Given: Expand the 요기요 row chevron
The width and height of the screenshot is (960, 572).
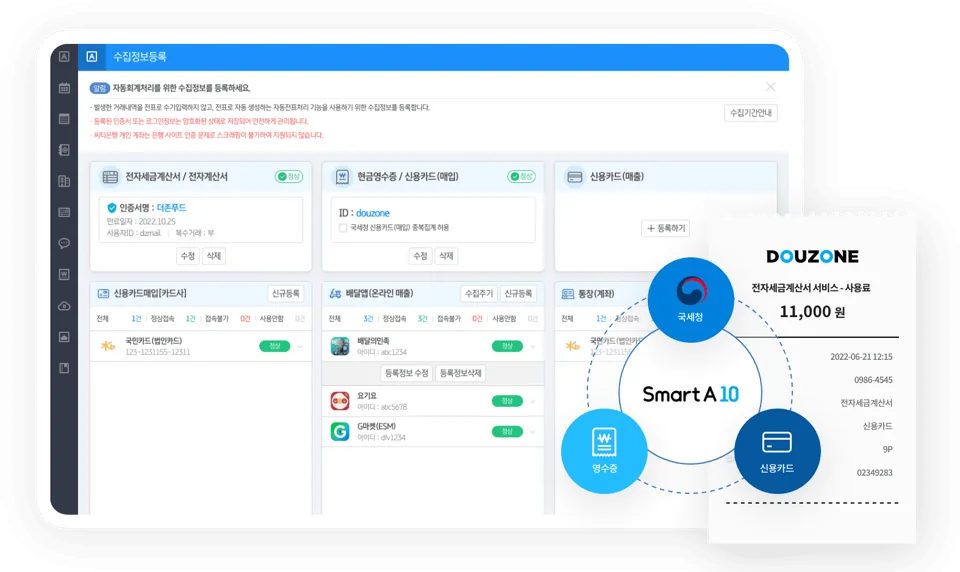Looking at the screenshot, I should 533,401.
